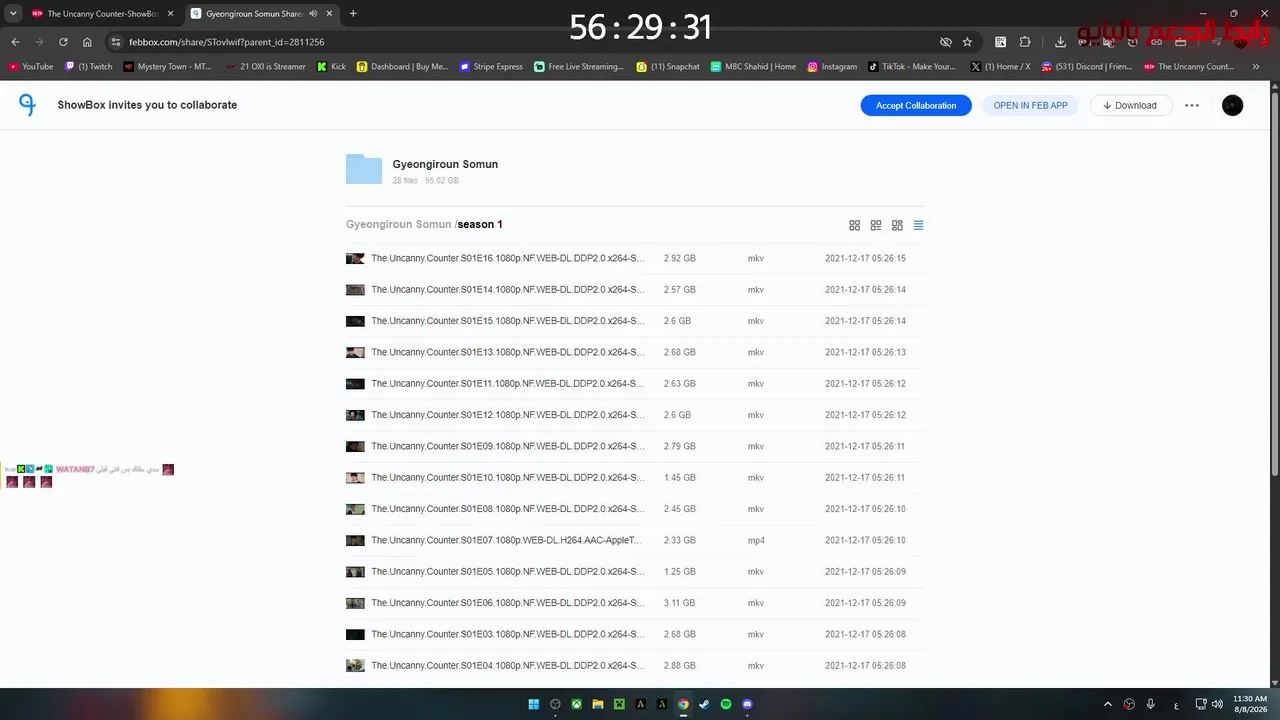The height and width of the screenshot is (720, 1280).
Task: Select The.Uncanny.Counter.S01E07 mp4 file name
Action: click(506, 540)
